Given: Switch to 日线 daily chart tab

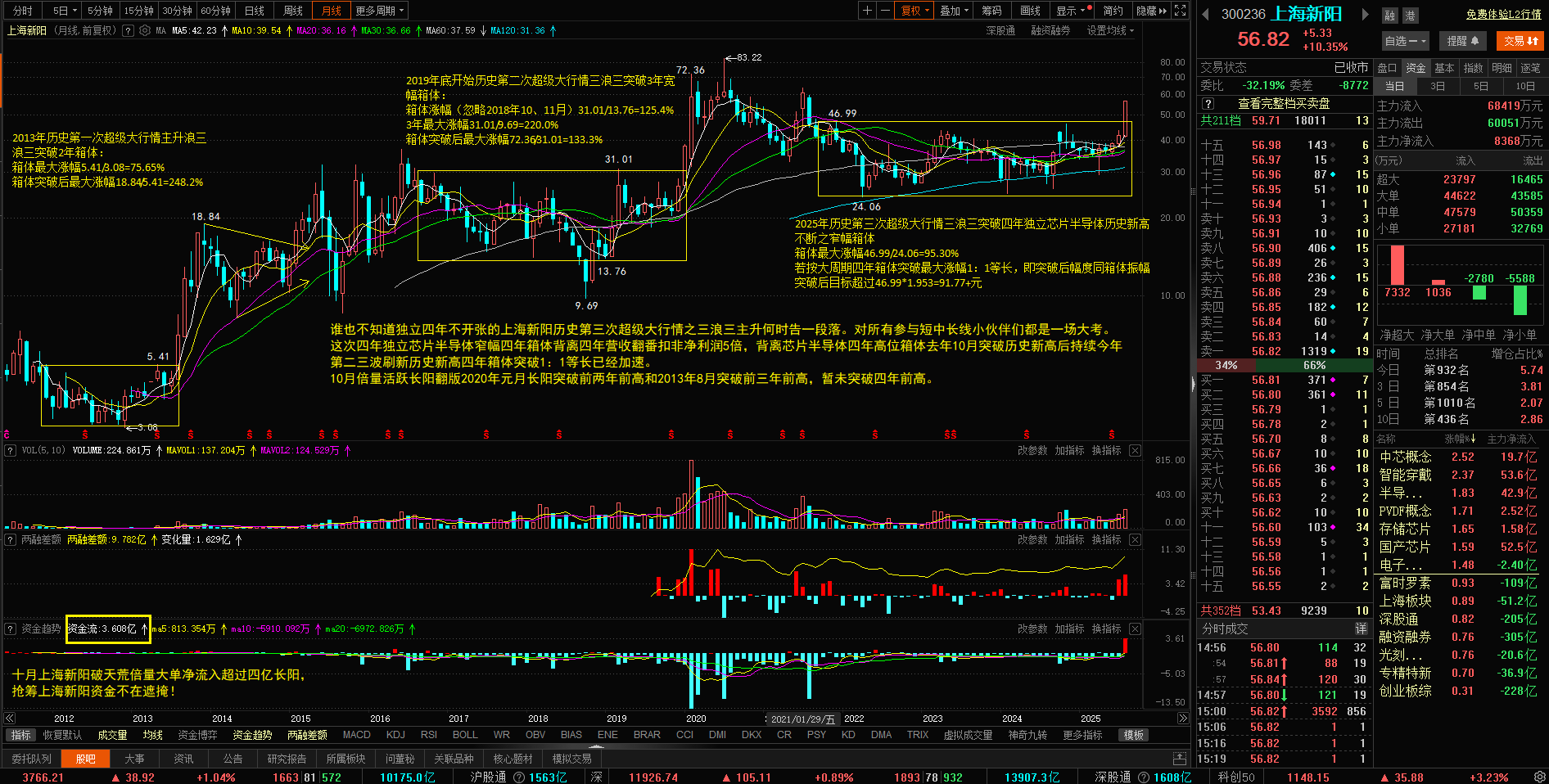Looking at the screenshot, I should click(x=255, y=11).
